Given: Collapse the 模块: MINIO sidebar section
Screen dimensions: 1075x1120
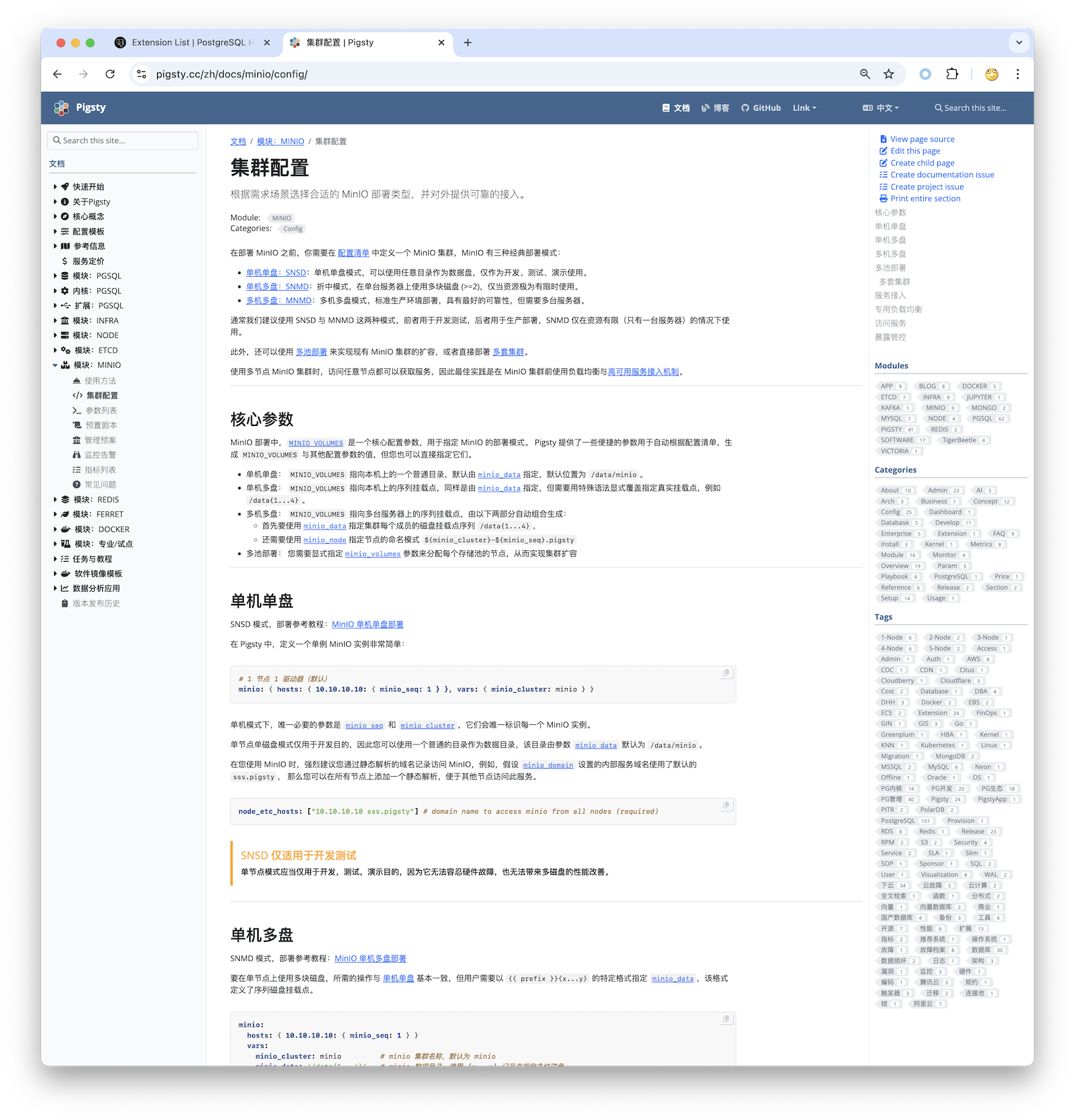Looking at the screenshot, I should [55, 365].
